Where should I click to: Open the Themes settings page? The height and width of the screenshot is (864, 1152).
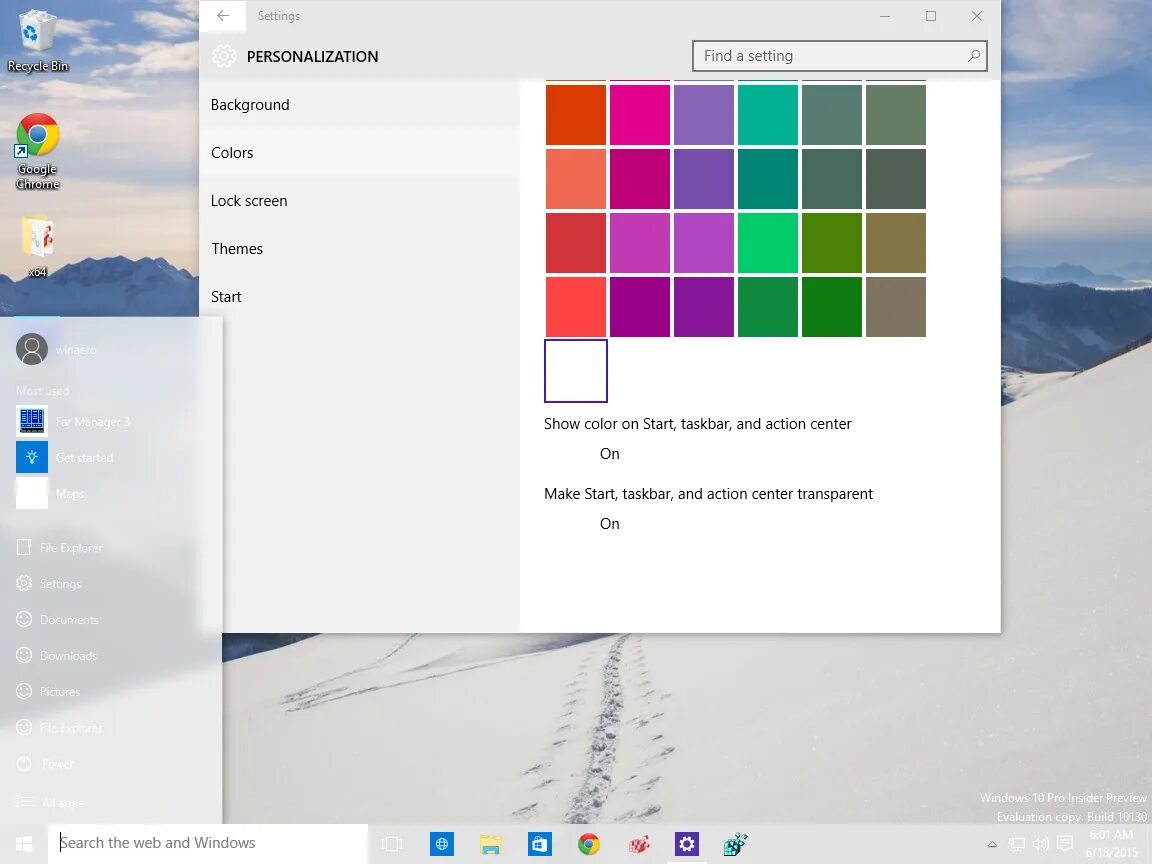[x=359, y=248]
